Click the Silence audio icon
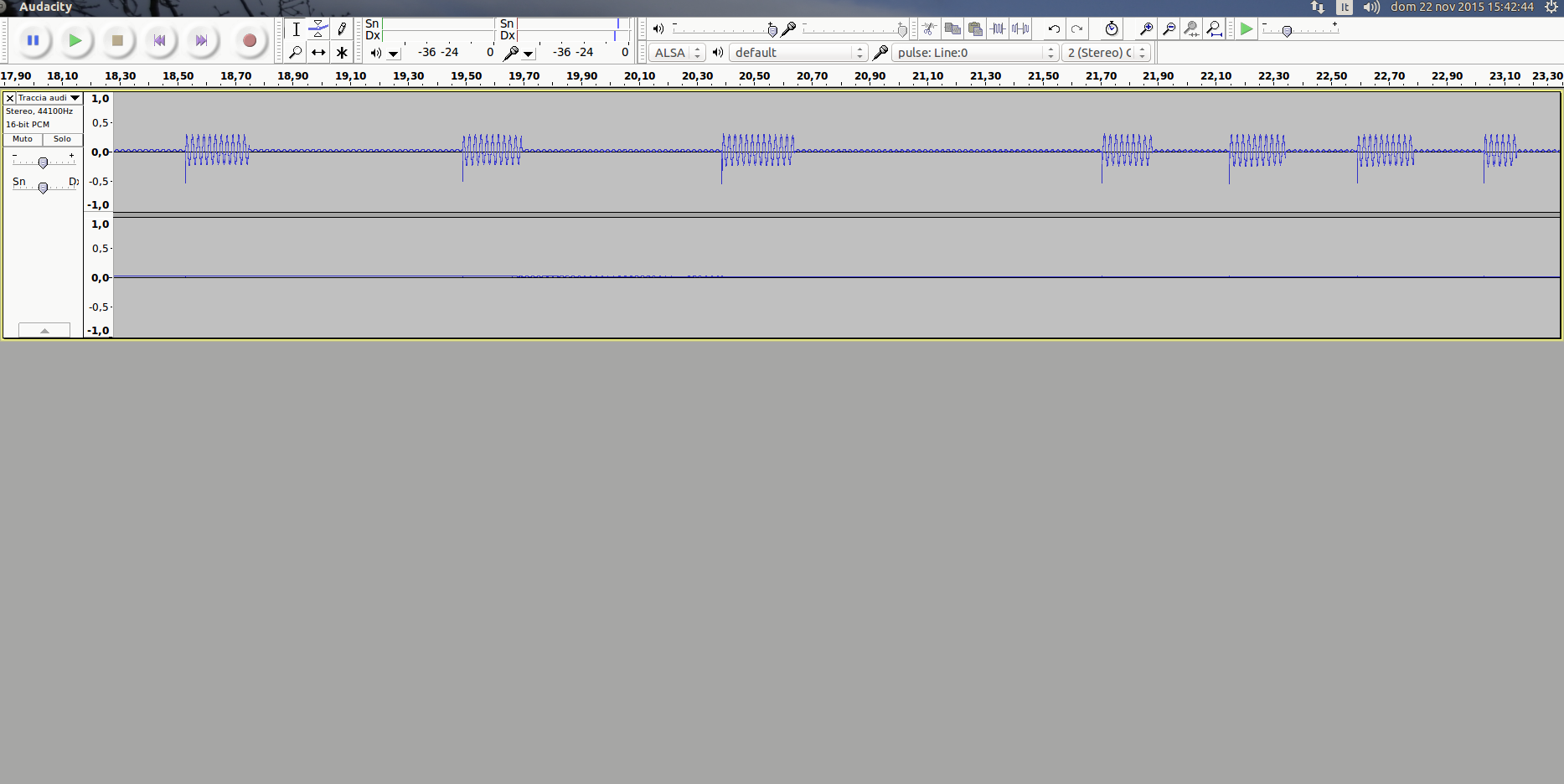This screenshot has width=1564, height=784. (1020, 29)
